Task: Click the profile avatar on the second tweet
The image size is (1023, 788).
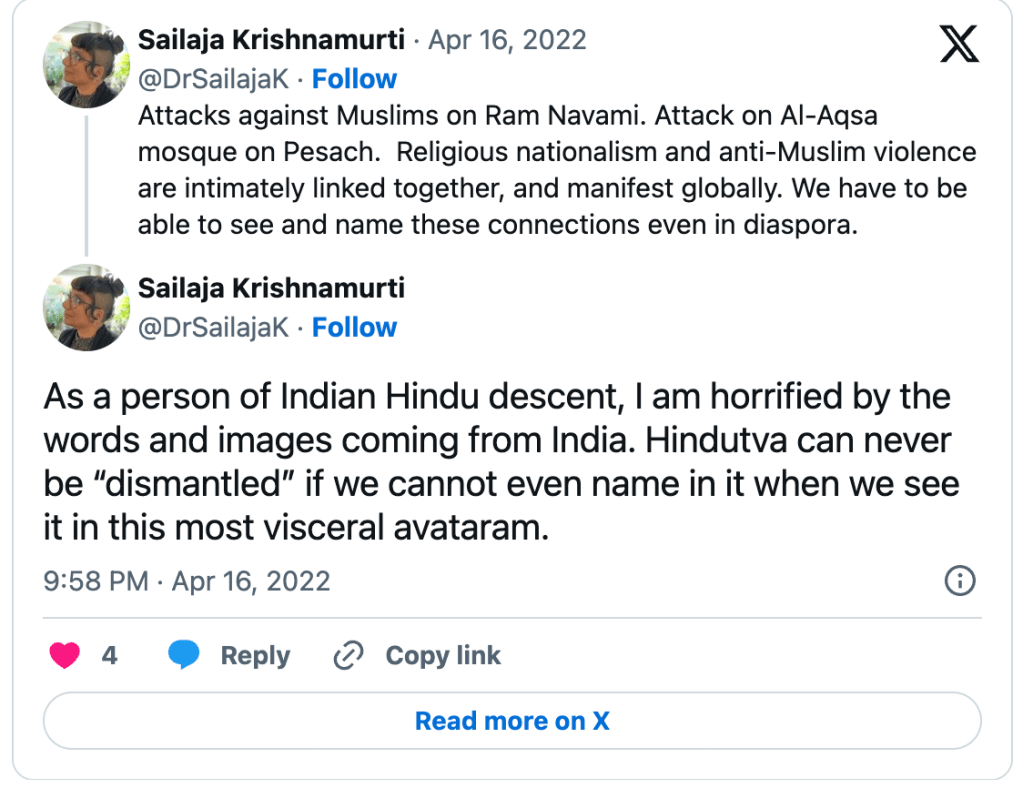Action: (87, 307)
